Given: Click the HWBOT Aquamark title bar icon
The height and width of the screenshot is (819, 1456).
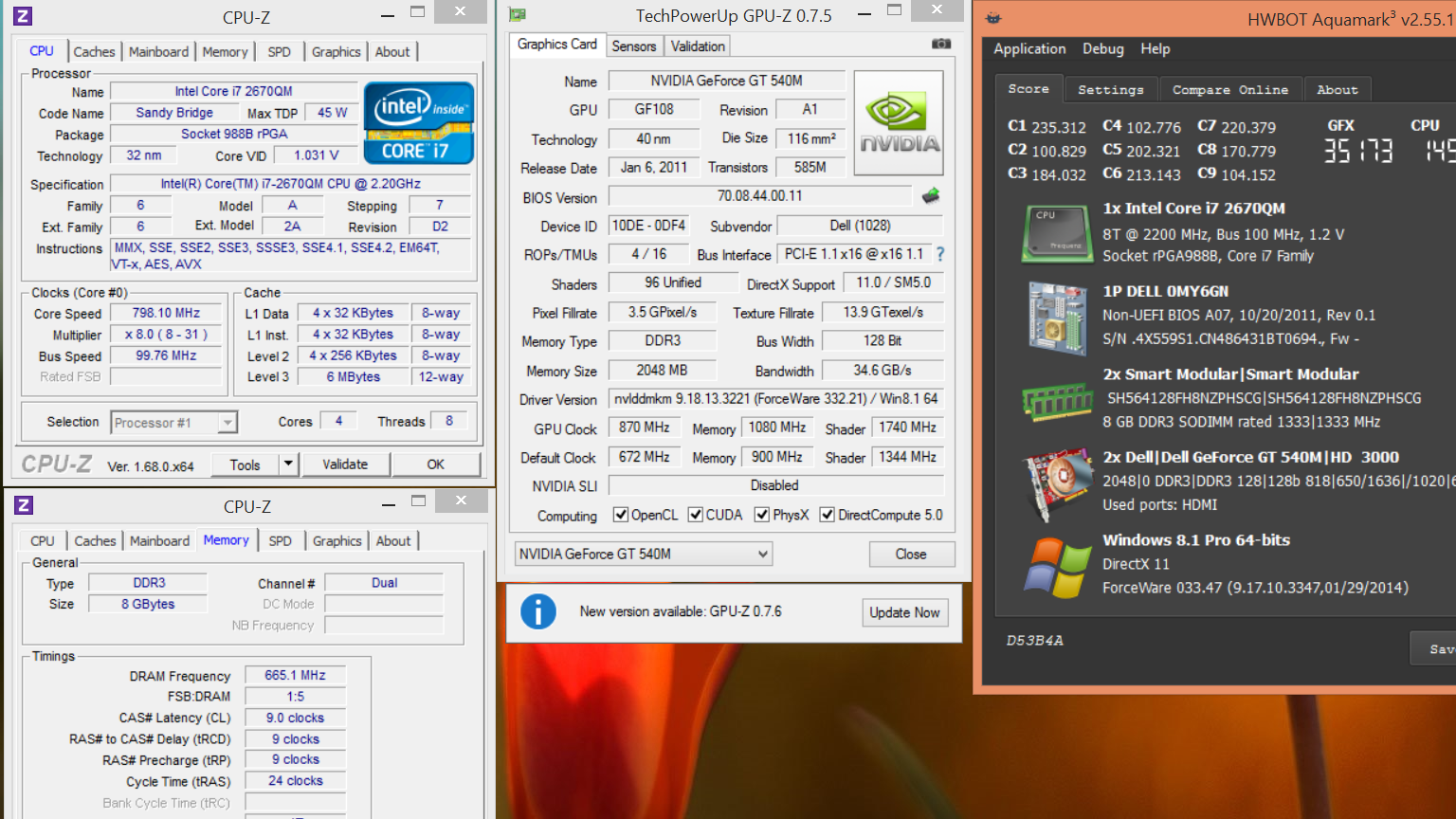Looking at the screenshot, I should point(993,18).
